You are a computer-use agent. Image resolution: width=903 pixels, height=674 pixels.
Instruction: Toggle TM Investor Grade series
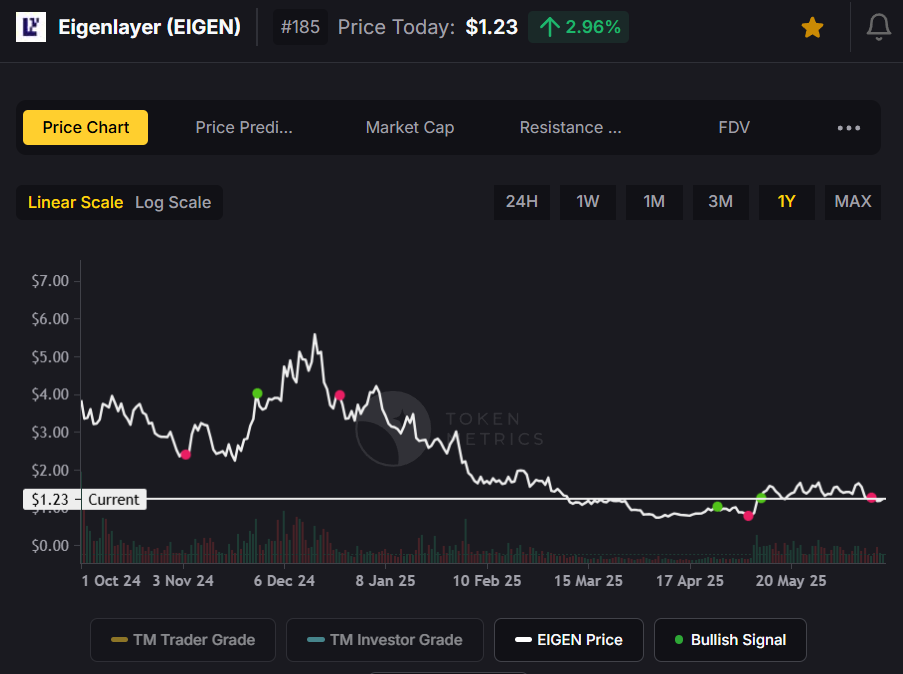point(385,640)
